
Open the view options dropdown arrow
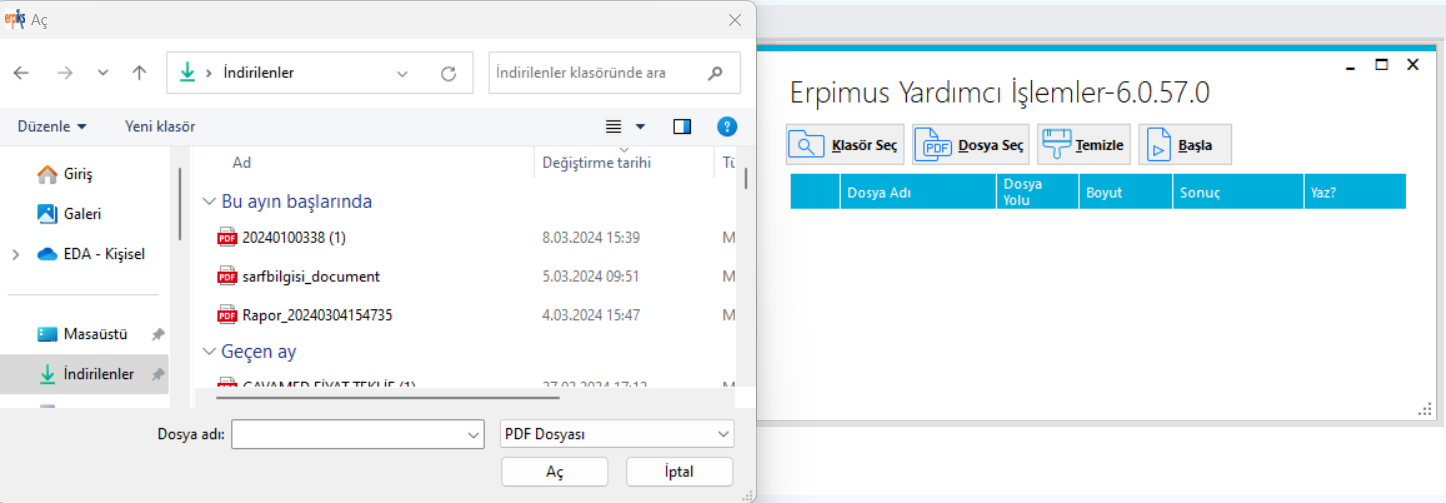[x=640, y=127]
